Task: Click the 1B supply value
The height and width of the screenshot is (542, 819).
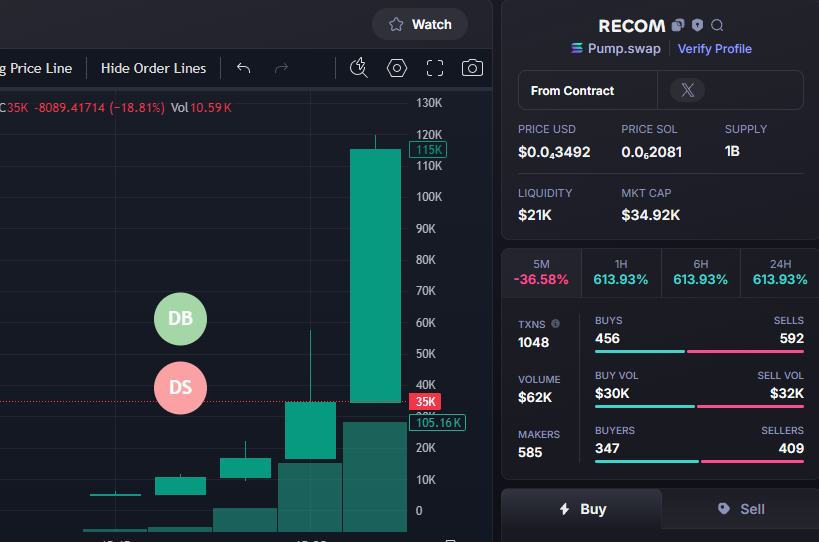Action: [x=732, y=151]
